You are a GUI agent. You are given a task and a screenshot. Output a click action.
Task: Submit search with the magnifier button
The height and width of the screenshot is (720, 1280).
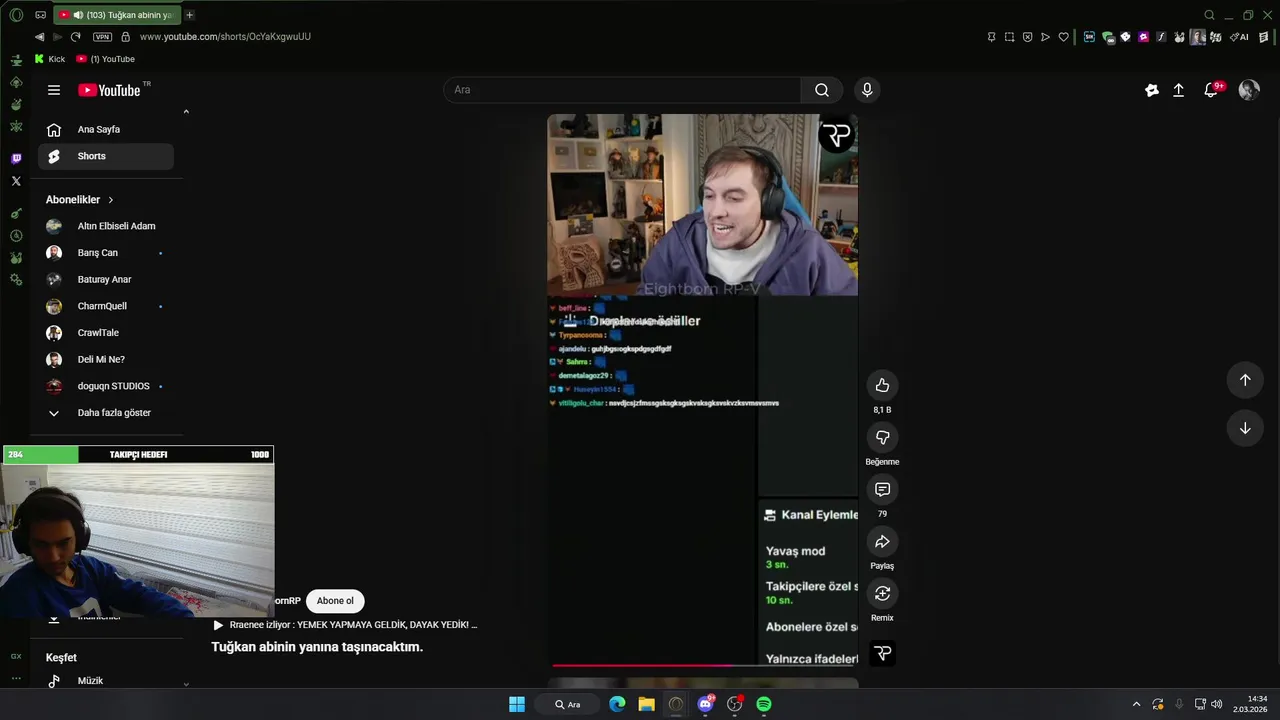pyautogui.click(x=822, y=90)
